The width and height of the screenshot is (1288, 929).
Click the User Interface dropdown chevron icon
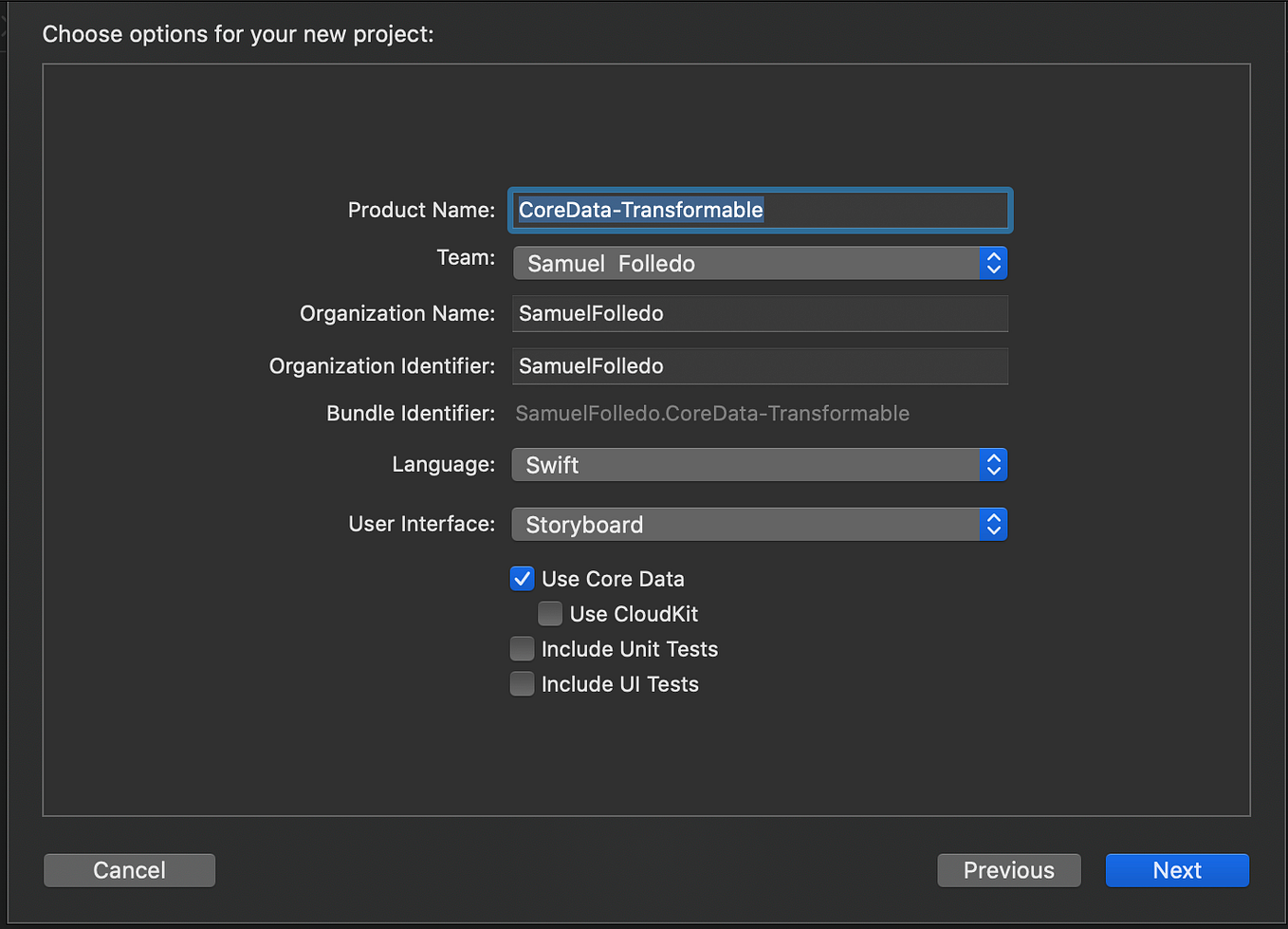pyautogui.click(x=993, y=524)
